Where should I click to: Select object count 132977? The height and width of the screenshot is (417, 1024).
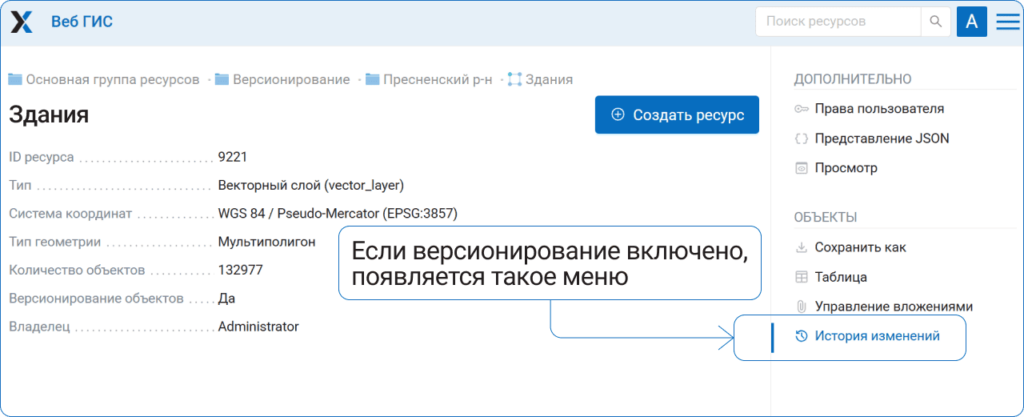tap(240, 270)
